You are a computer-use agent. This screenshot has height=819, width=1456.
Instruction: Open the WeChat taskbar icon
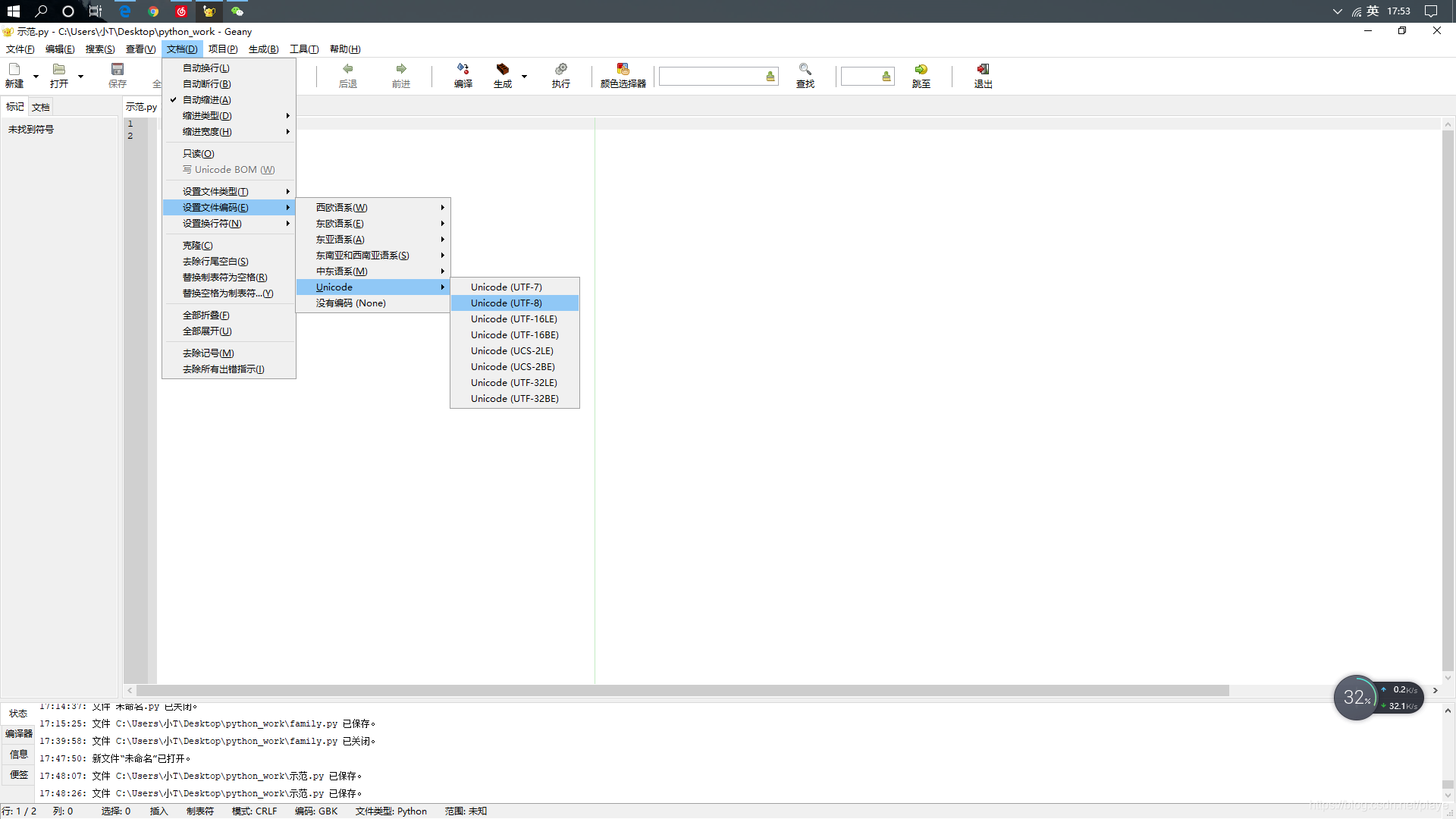tap(237, 11)
